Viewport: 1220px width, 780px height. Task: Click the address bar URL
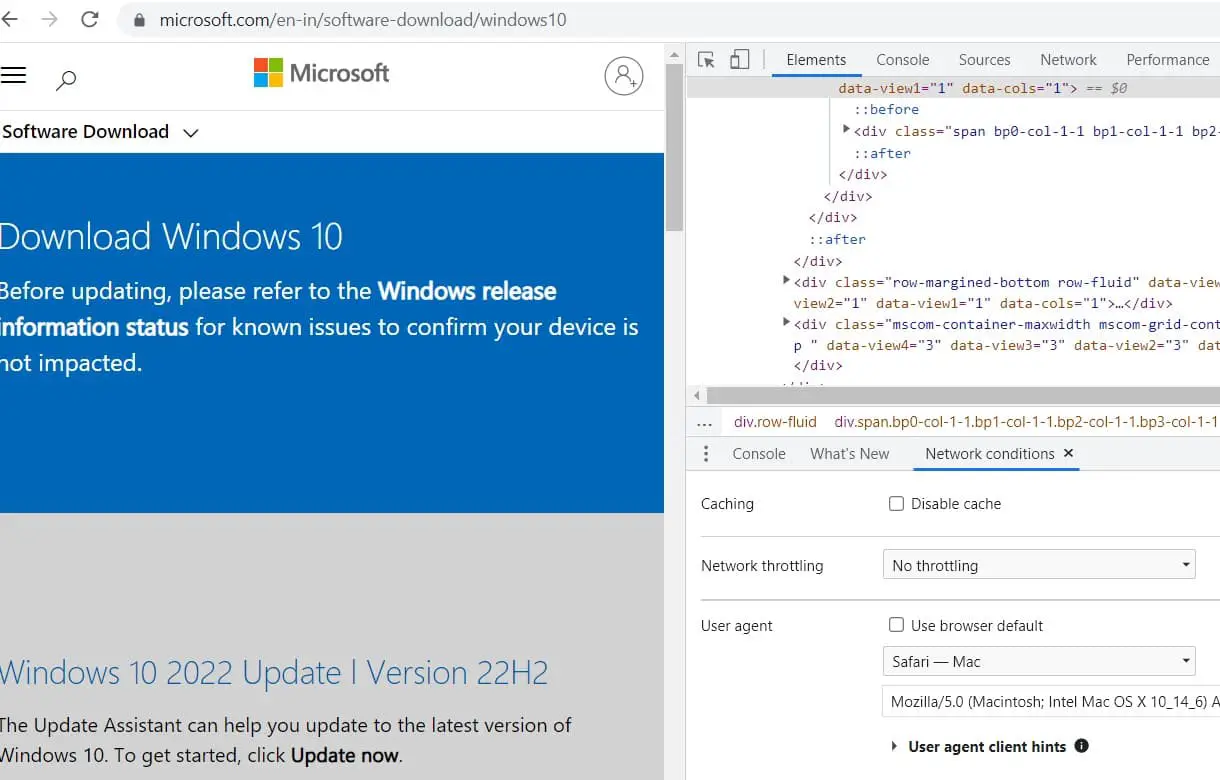point(363,20)
